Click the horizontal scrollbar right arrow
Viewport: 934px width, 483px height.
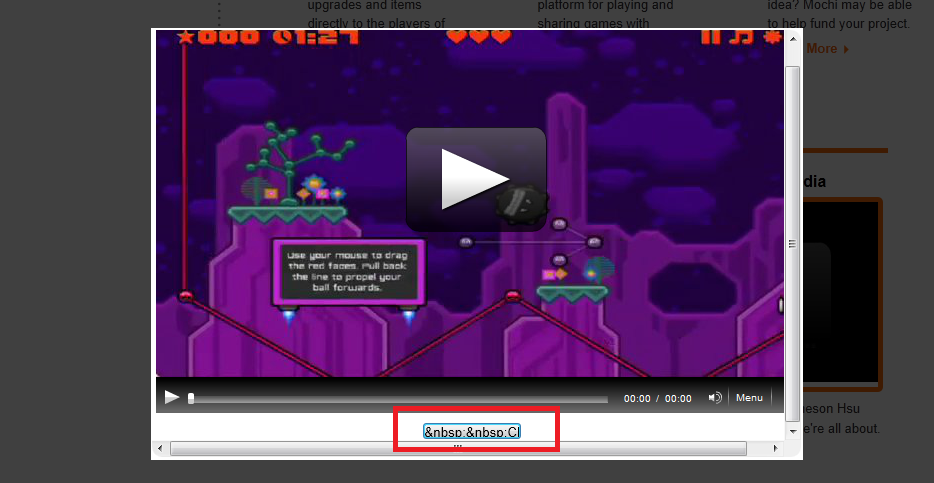[x=775, y=448]
